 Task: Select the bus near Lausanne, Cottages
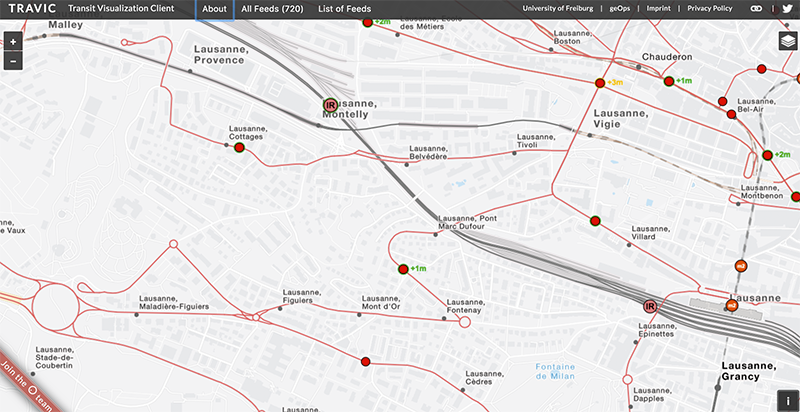point(240,148)
